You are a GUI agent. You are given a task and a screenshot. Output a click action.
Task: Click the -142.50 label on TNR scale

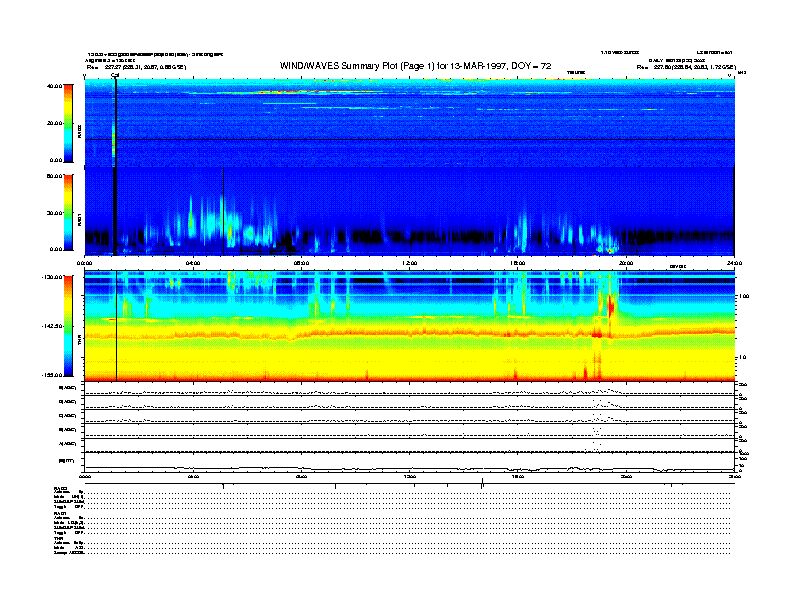[52, 326]
